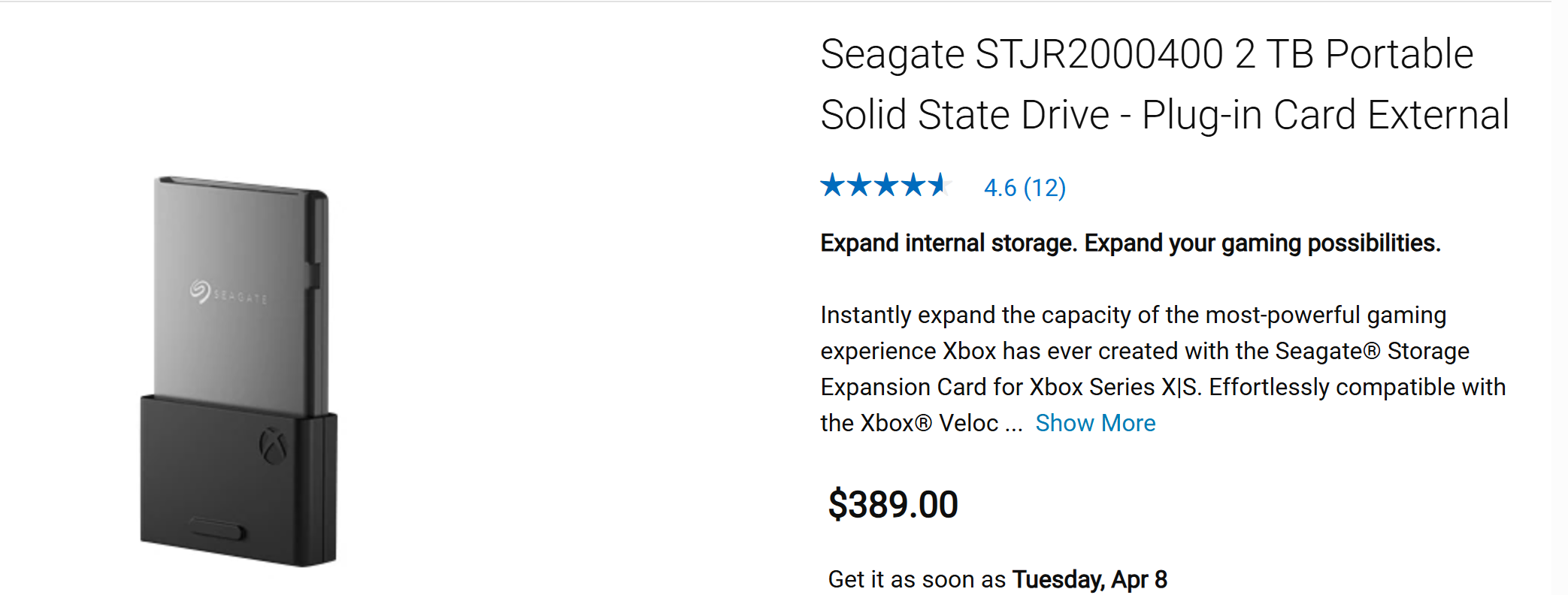
Task: Click the "Get it as soon as" text
Action: [x=916, y=580]
